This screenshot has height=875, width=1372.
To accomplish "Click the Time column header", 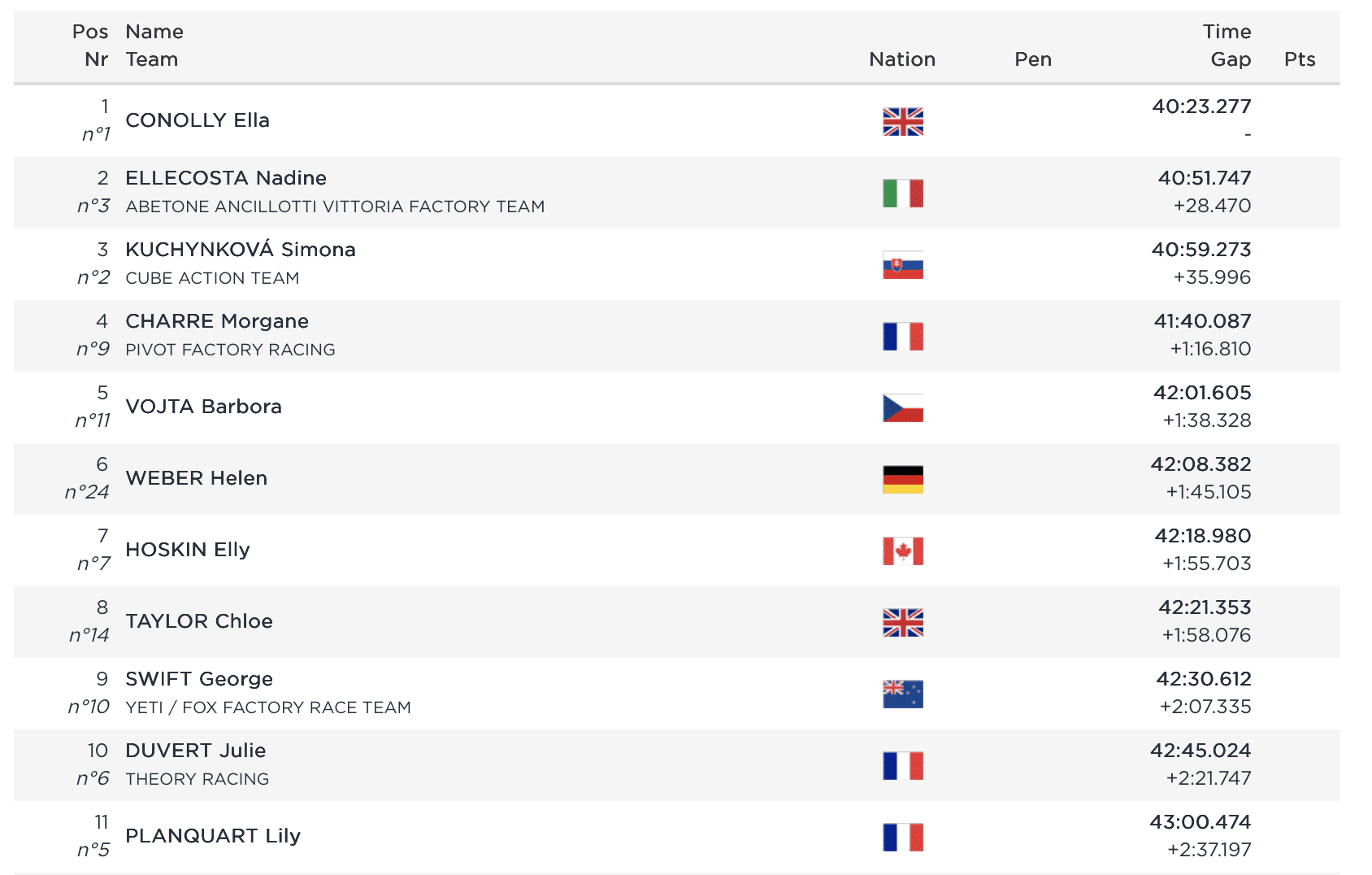I will [x=1227, y=32].
